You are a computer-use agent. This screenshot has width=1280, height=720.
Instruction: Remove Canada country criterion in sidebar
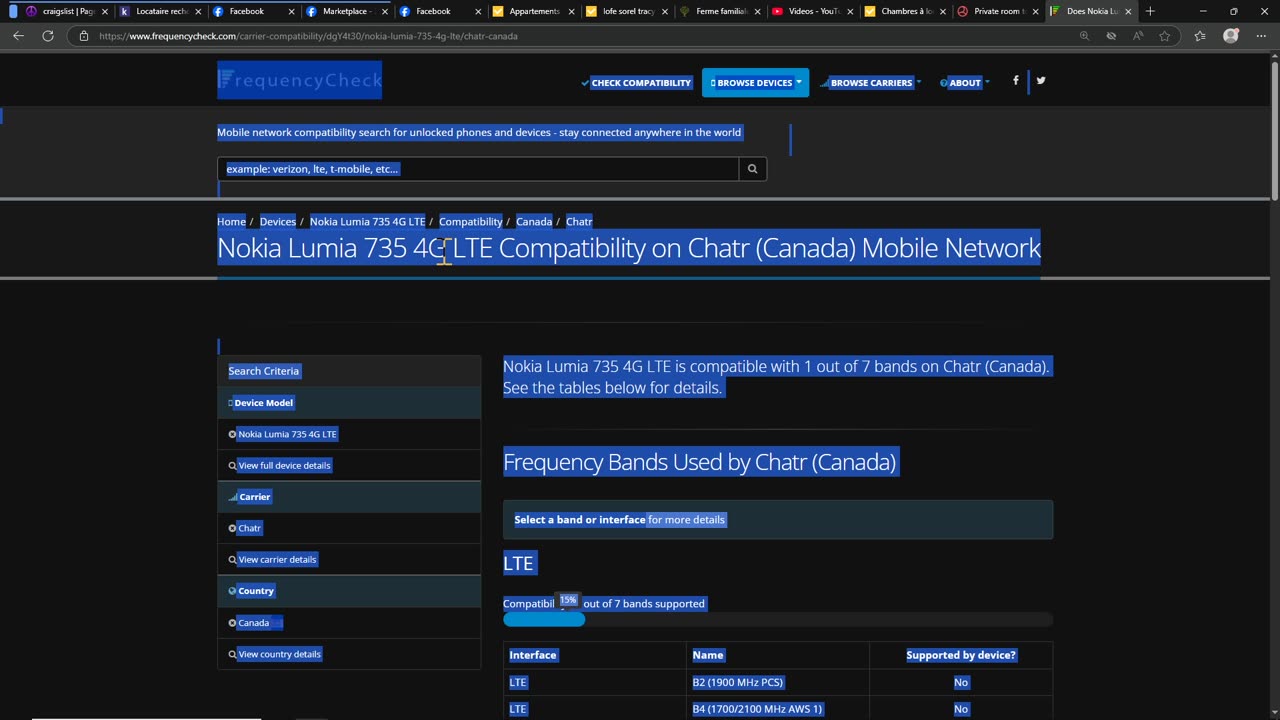click(x=232, y=623)
